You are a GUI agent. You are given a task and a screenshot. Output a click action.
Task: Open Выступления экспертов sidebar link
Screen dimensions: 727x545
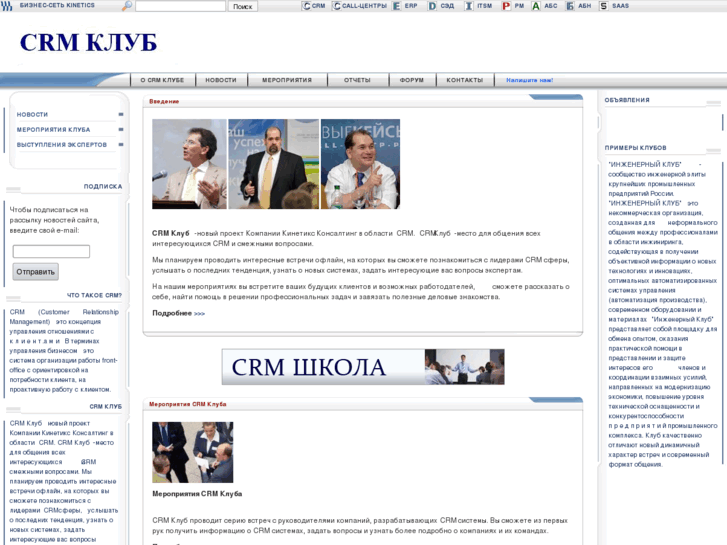click(62, 145)
